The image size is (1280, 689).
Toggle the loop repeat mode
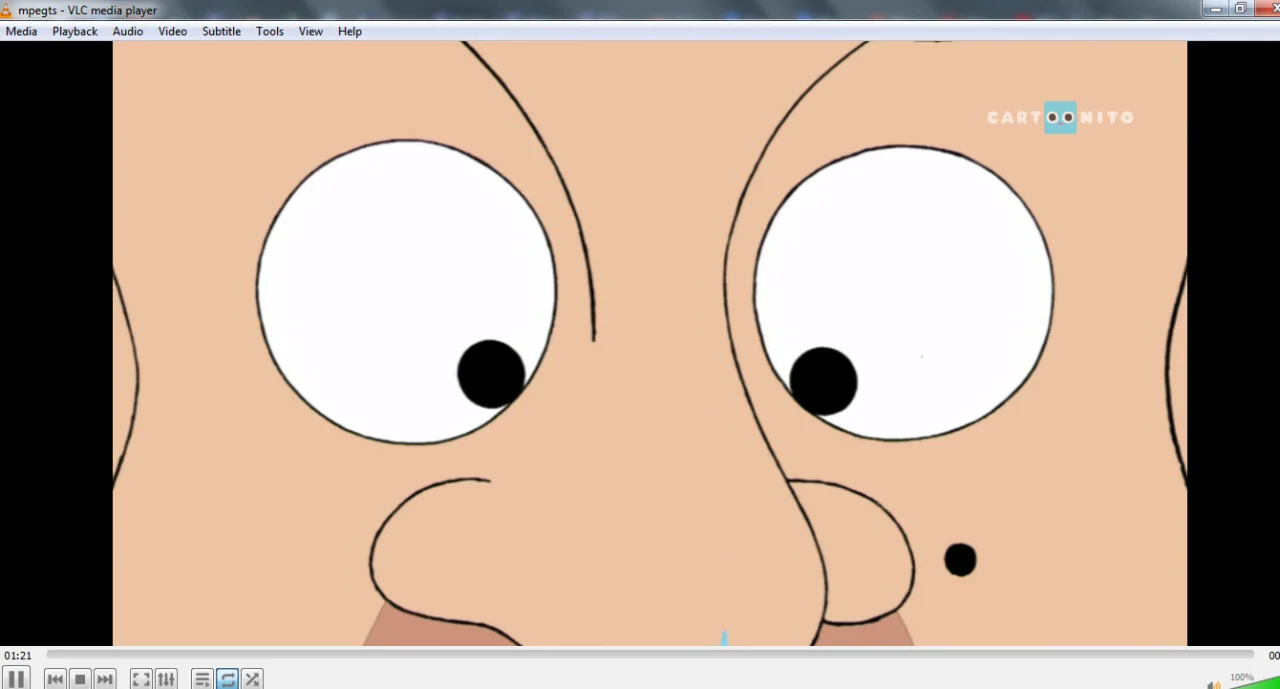[x=227, y=679]
